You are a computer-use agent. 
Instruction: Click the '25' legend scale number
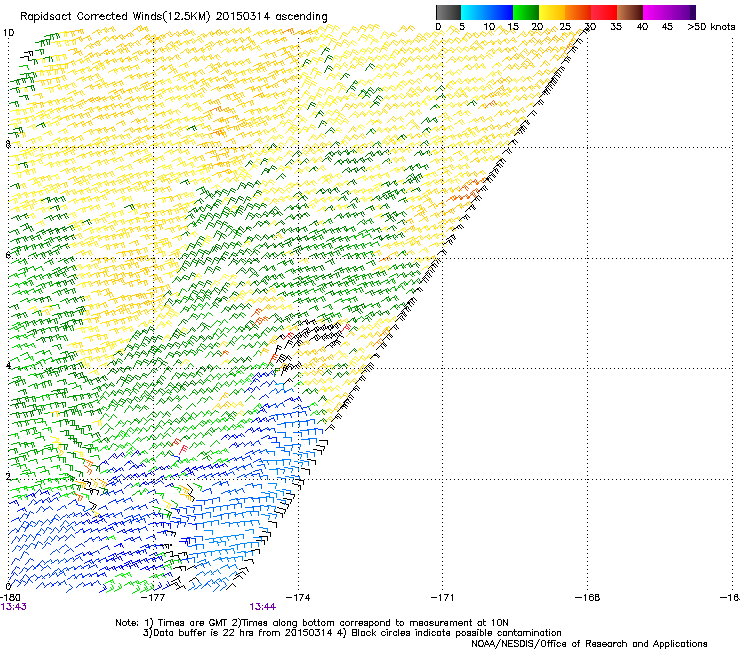564,27
